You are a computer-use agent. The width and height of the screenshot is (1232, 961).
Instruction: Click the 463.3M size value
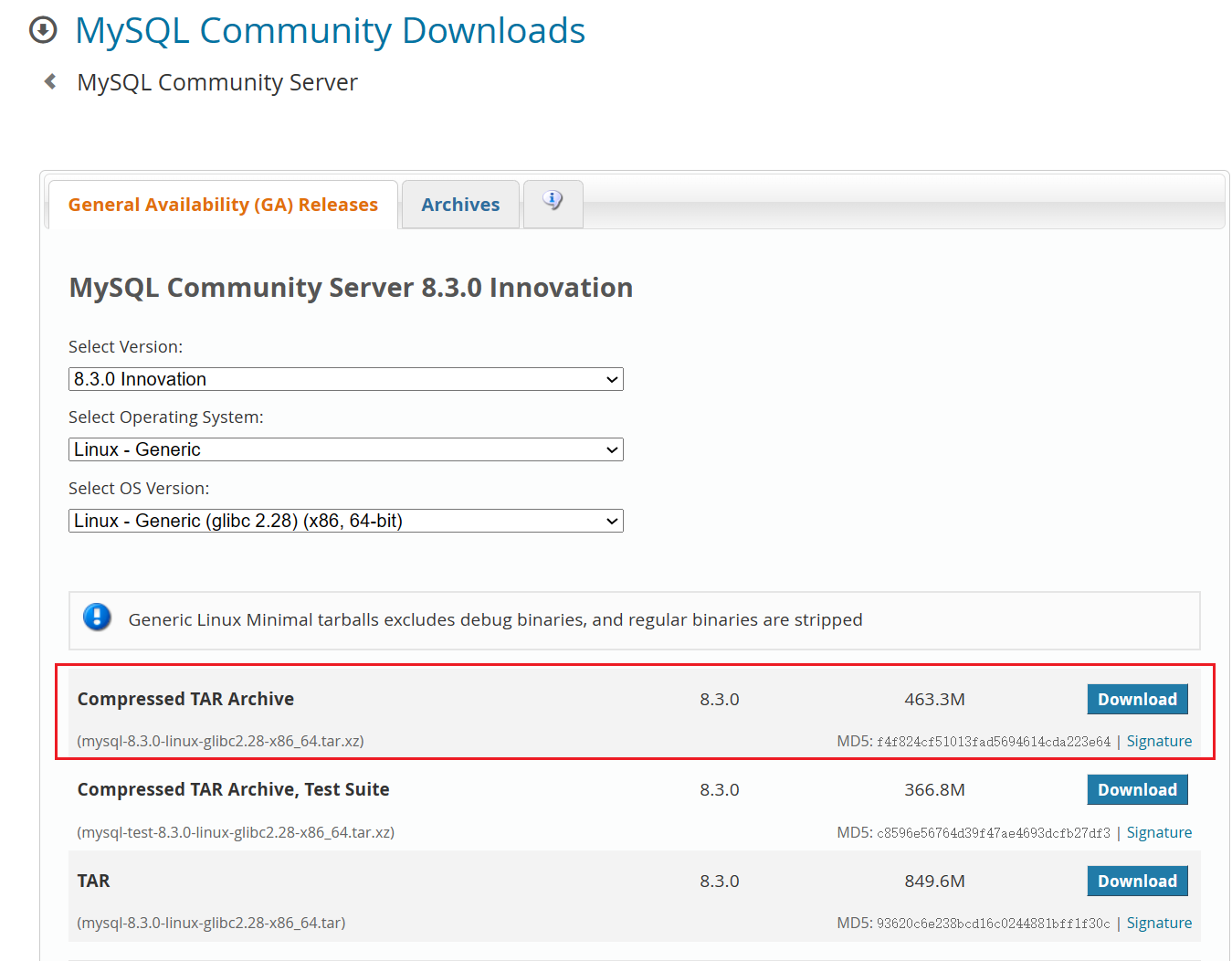point(934,699)
